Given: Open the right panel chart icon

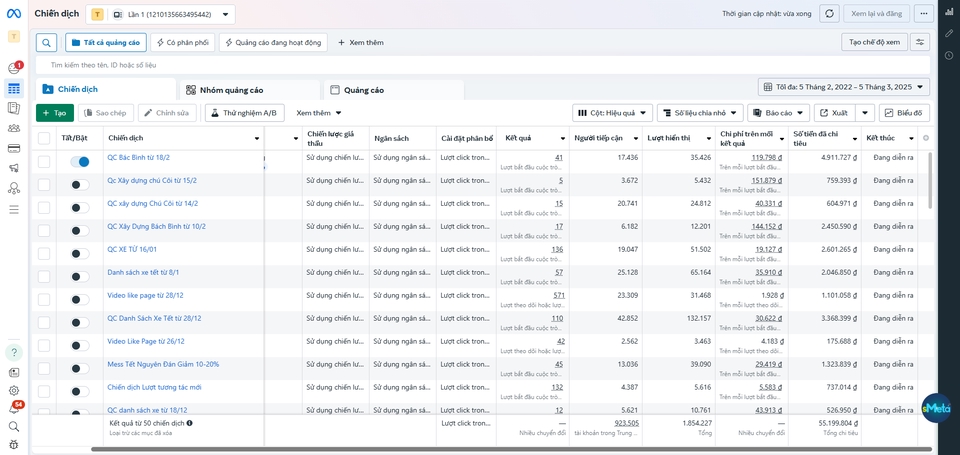Looking at the screenshot, I should tap(949, 12).
